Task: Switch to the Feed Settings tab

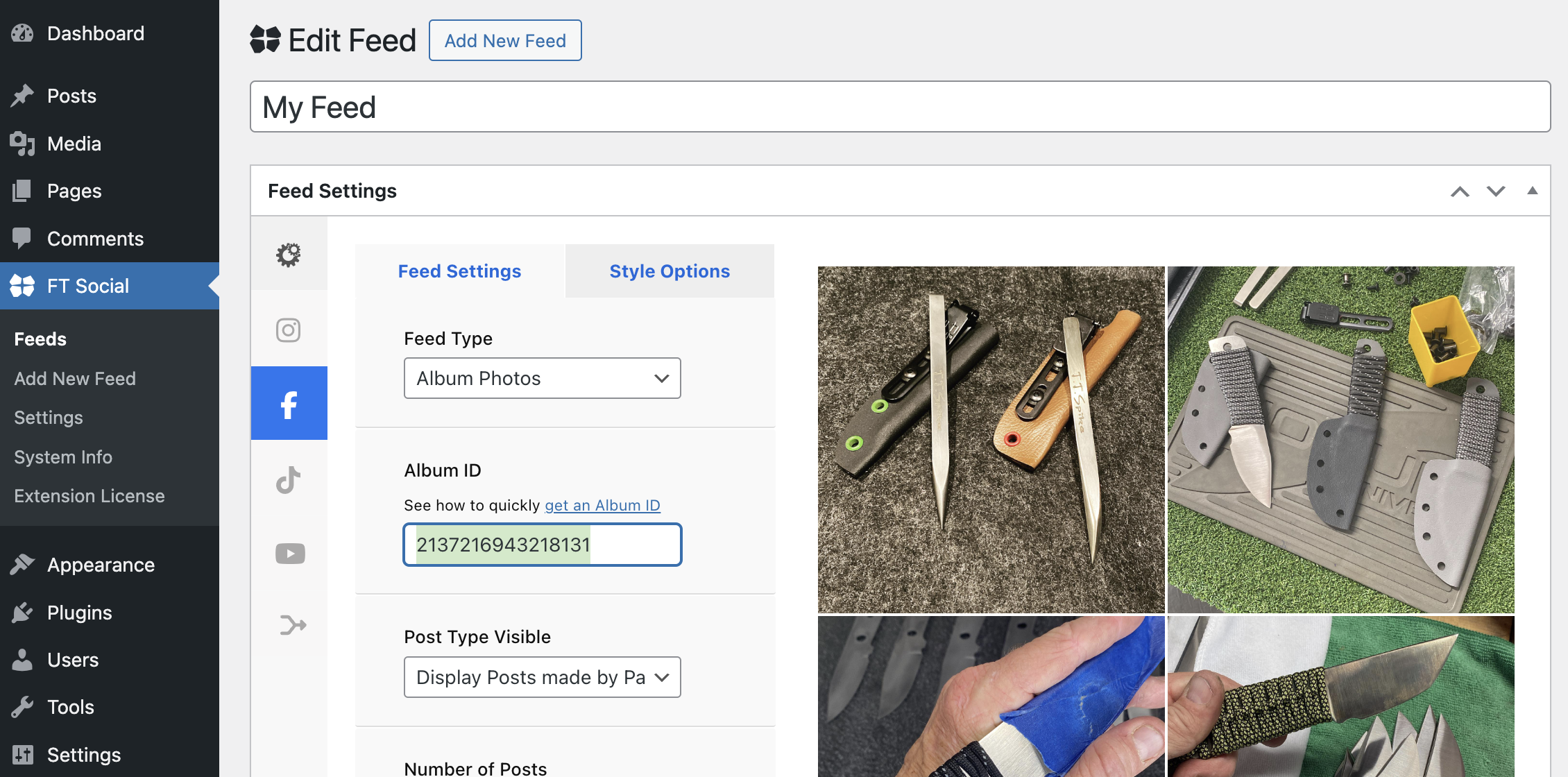Action: pyautogui.click(x=459, y=271)
